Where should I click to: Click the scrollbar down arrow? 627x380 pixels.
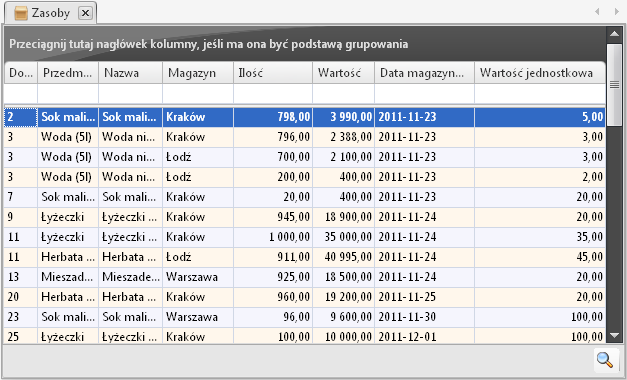614,335
